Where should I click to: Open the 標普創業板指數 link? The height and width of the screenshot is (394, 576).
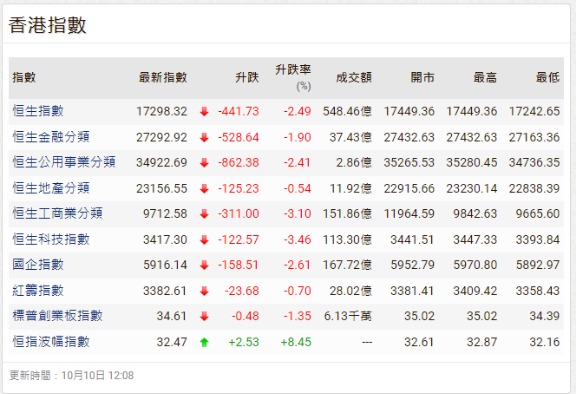57,315
